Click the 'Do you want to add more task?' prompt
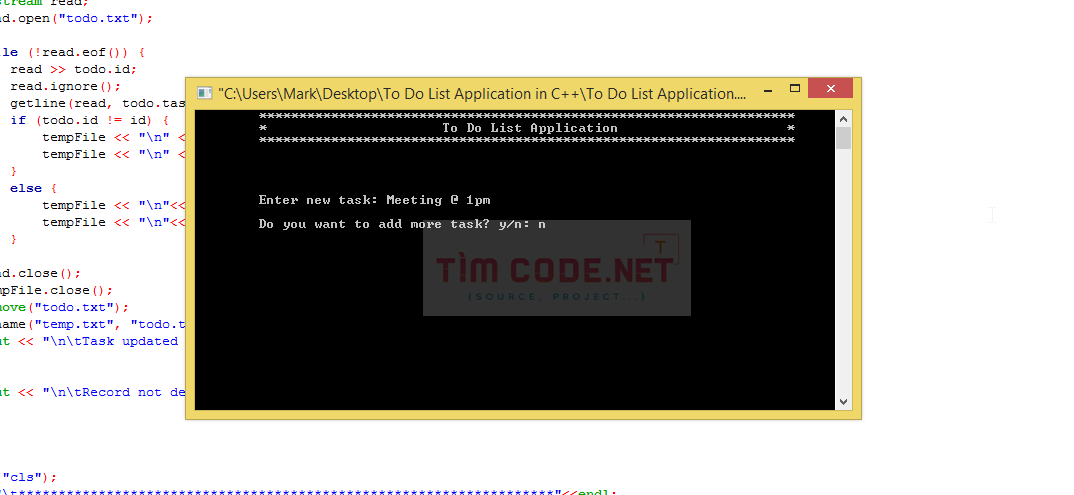This screenshot has width=1074, height=495. (x=402, y=224)
